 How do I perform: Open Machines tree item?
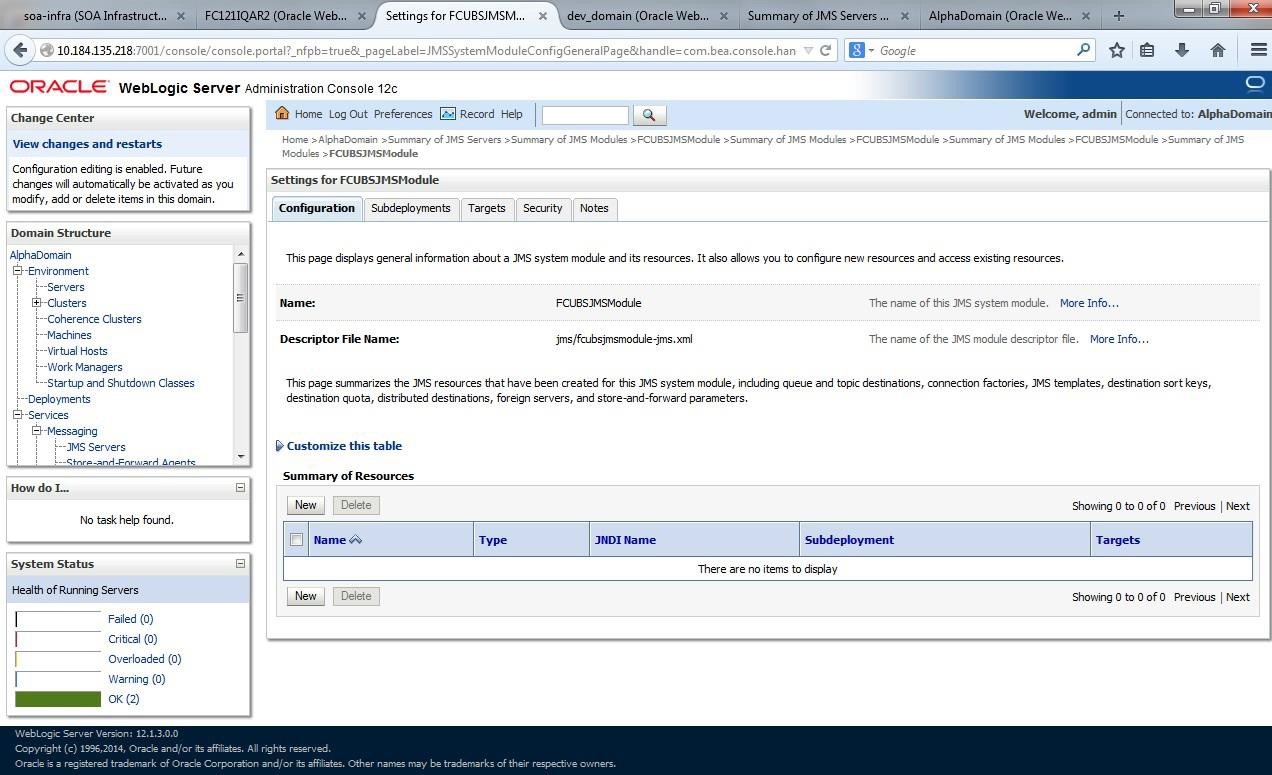pos(69,335)
